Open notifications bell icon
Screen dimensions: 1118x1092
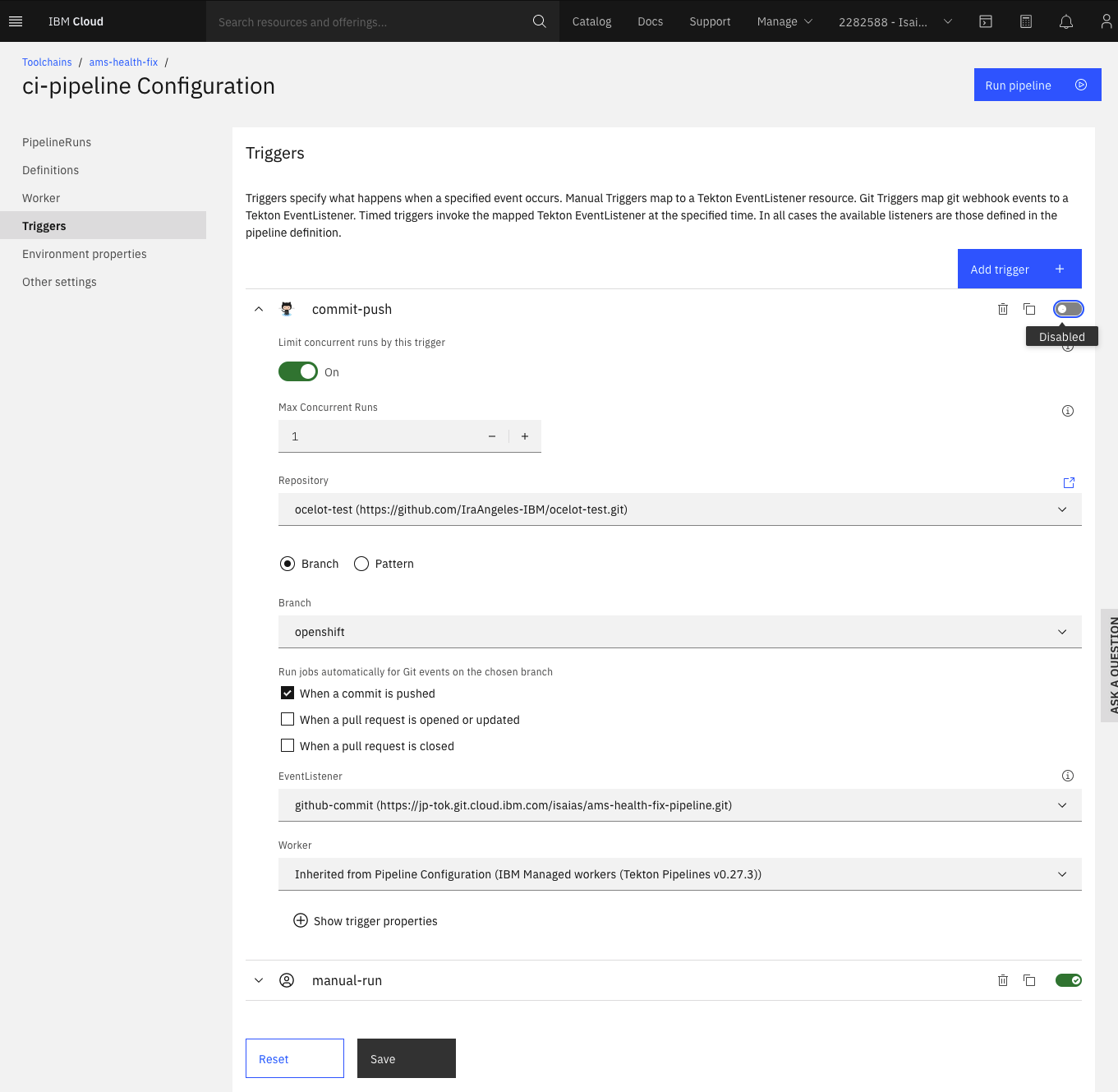point(1066,21)
